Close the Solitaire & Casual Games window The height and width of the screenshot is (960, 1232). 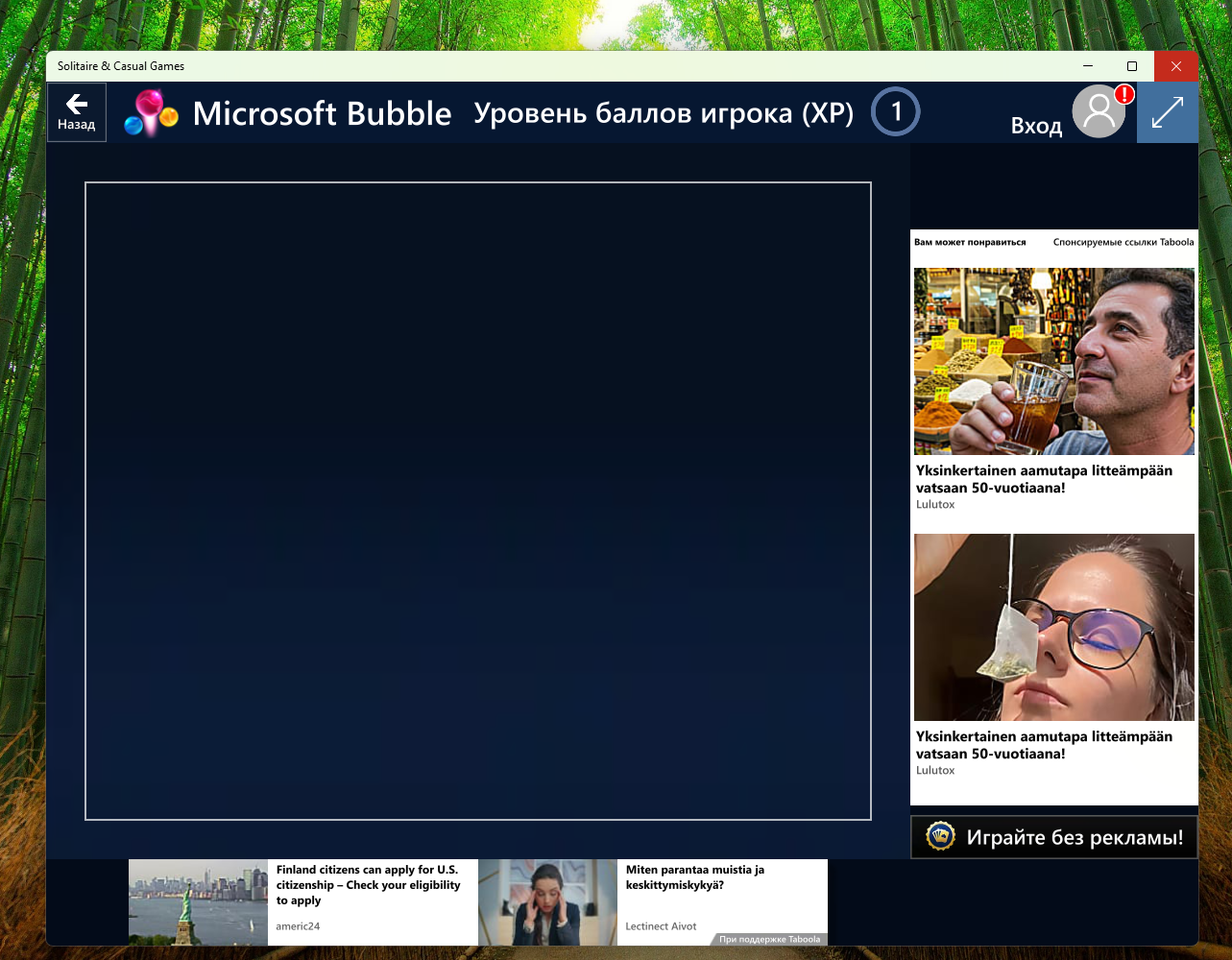click(x=1176, y=66)
